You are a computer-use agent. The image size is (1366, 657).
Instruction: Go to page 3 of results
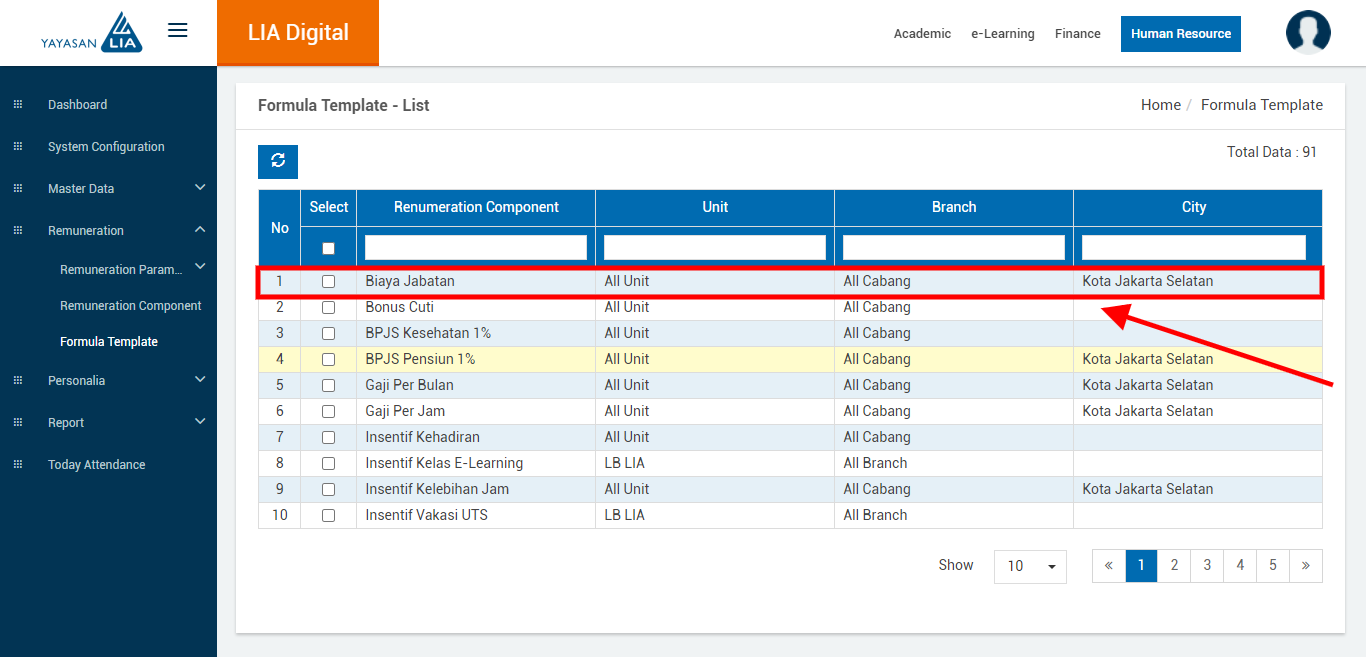(x=1207, y=565)
